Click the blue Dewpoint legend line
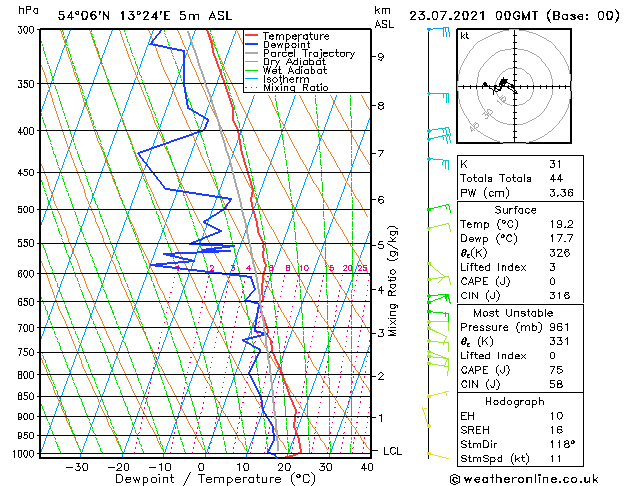Viewport: 629px width, 486px height. click(x=252, y=44)
